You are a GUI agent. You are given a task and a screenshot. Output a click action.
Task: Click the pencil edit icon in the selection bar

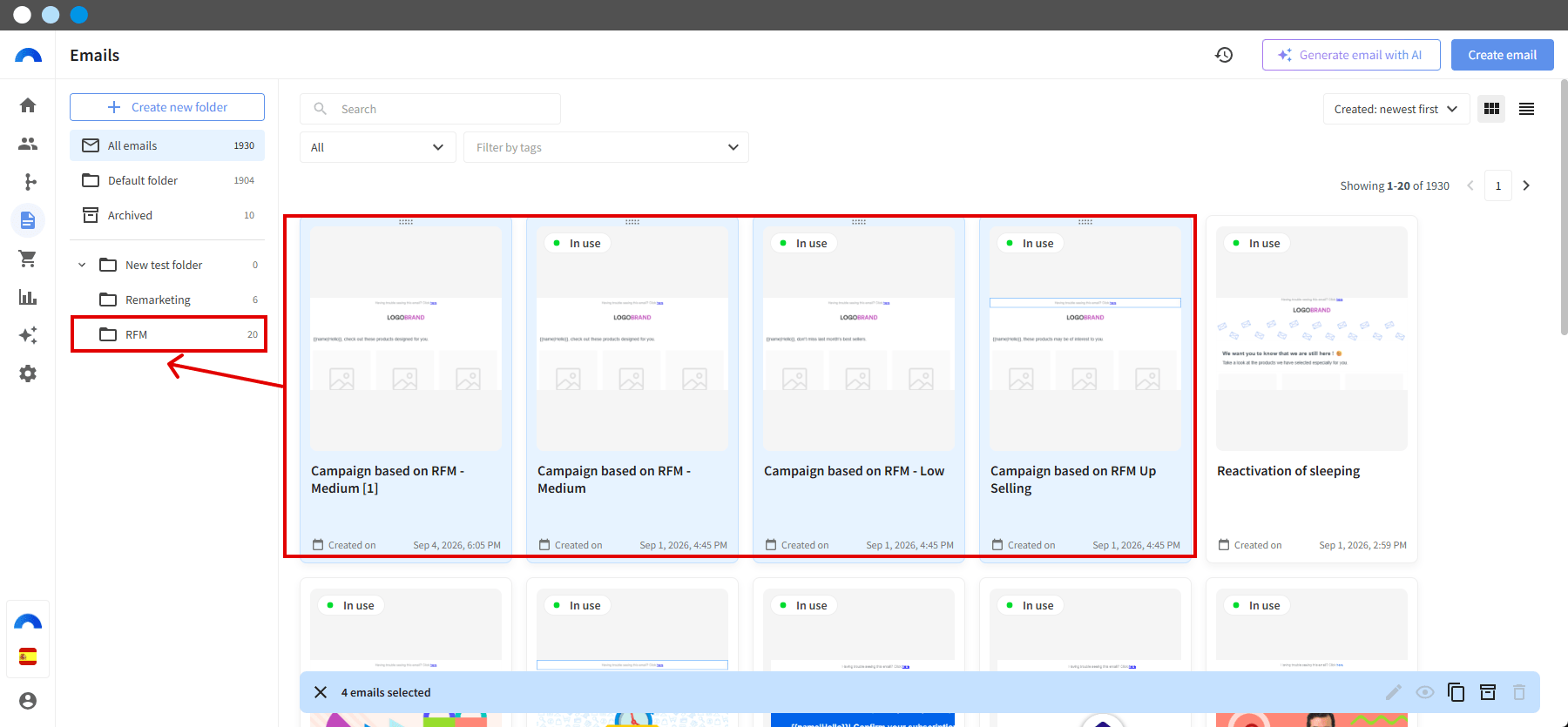(x=1394, y=692)
